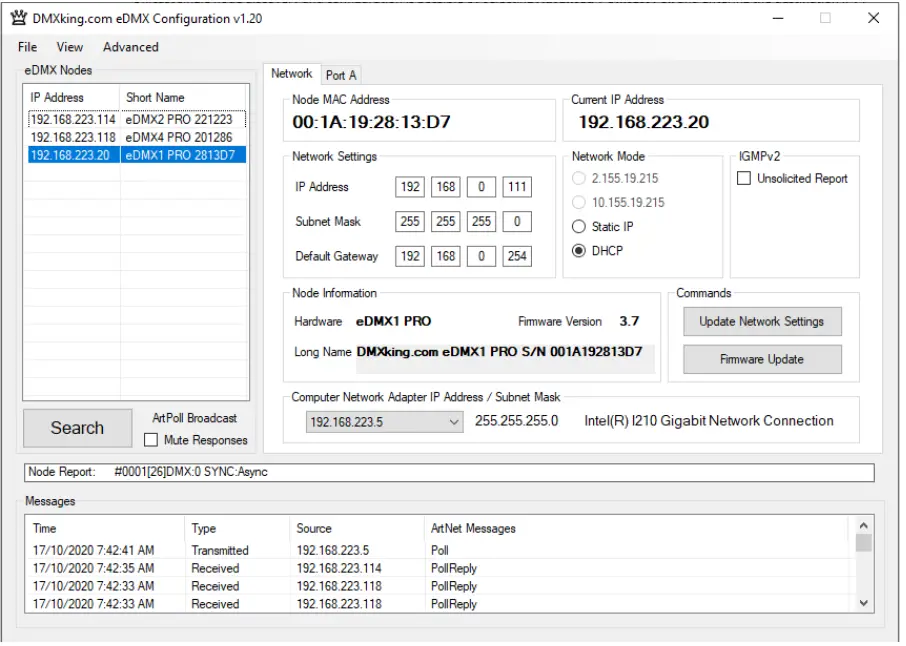The width and height of the screenshot is (906, 646).
Task: Select the 10.155.19.215 network mode radio
Action: click(x=578, y=203)
